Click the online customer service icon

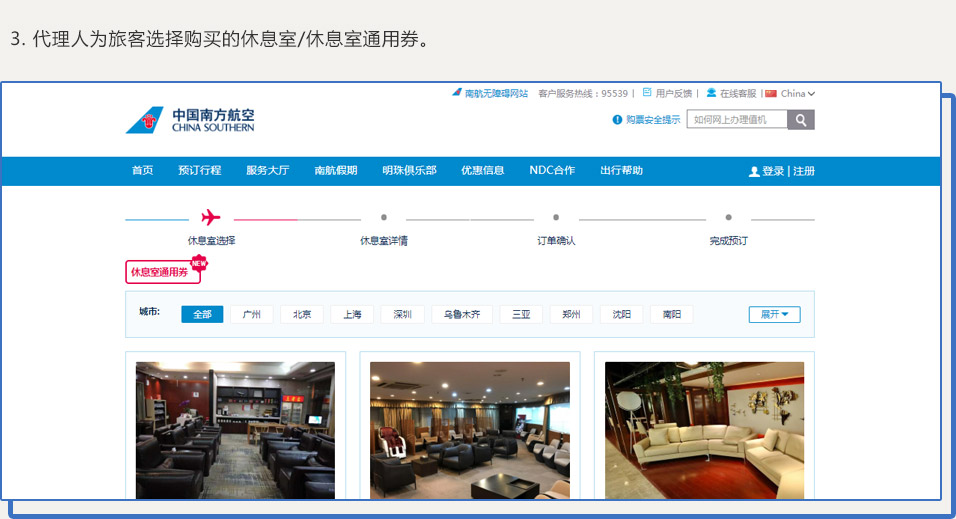711,93
